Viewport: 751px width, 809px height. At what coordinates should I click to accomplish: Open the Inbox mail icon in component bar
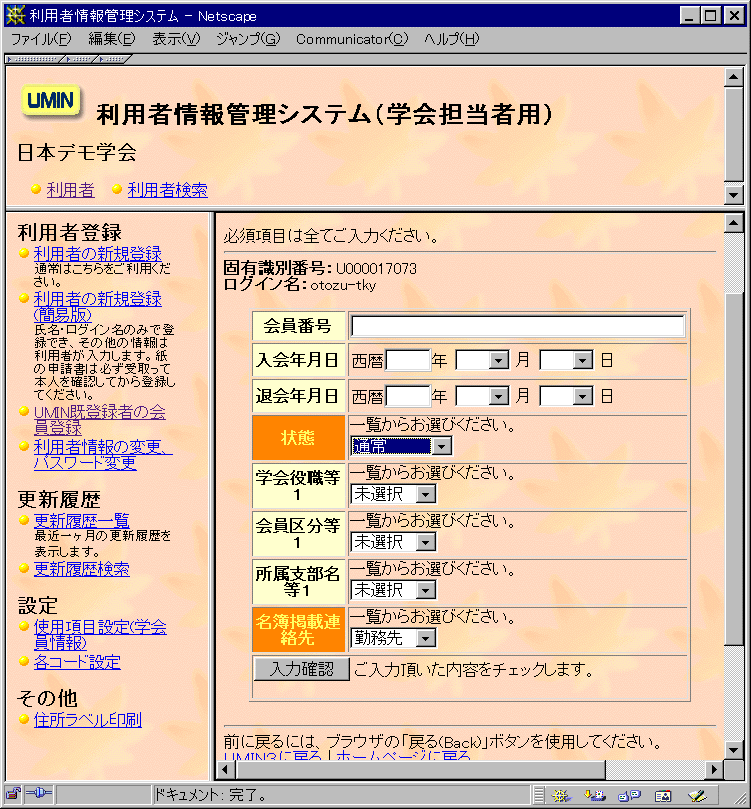point(596,796)
